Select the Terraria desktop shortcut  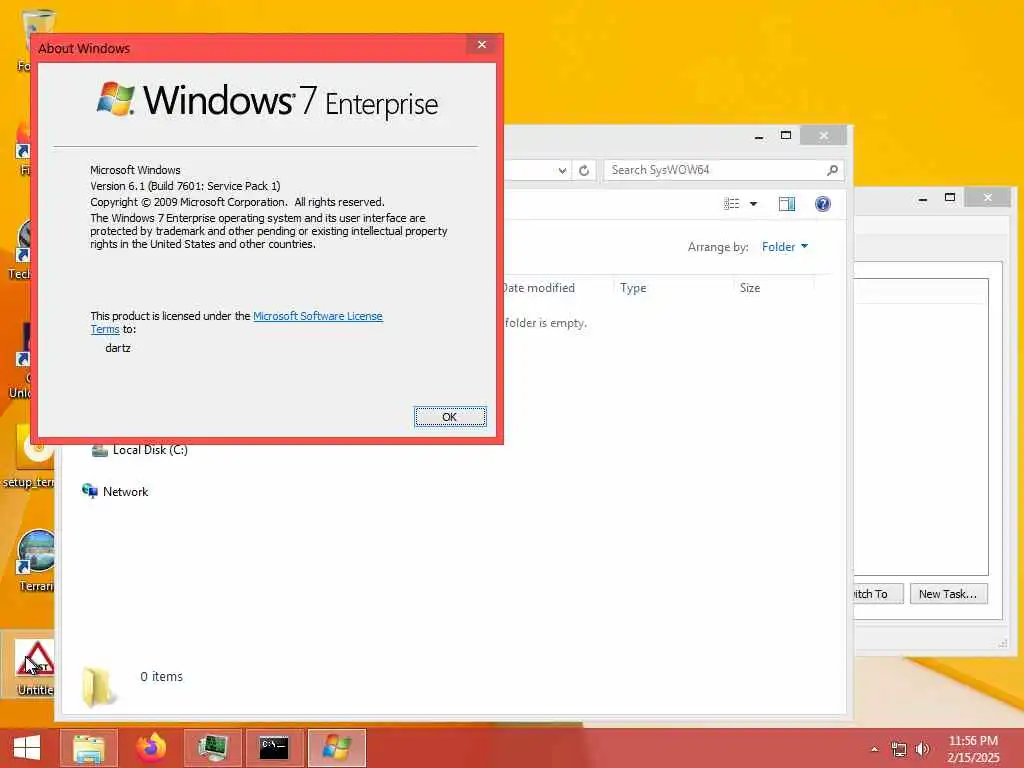[x=37, y=562]
